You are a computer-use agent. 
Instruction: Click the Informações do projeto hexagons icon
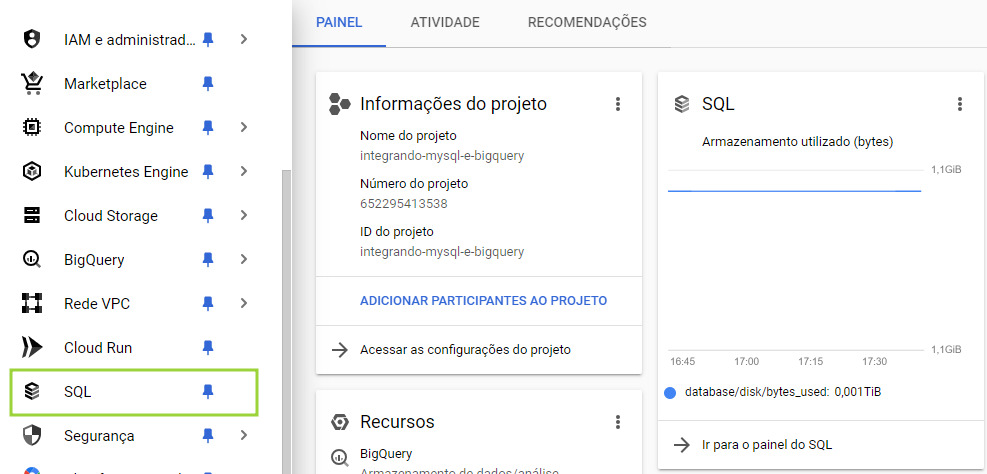[x=339, y=104]
